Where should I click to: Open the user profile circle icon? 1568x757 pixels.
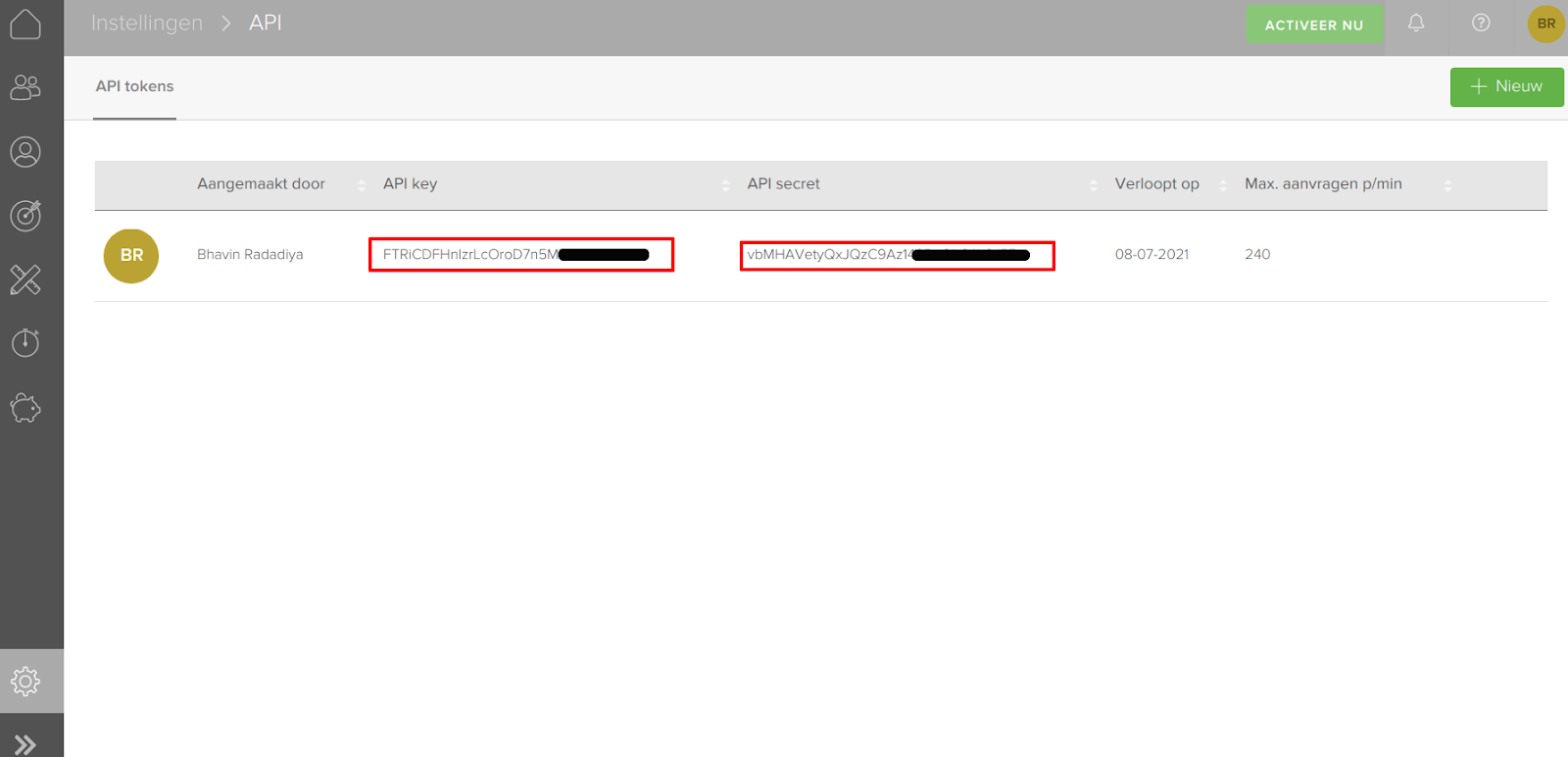(x=25, y=152)
